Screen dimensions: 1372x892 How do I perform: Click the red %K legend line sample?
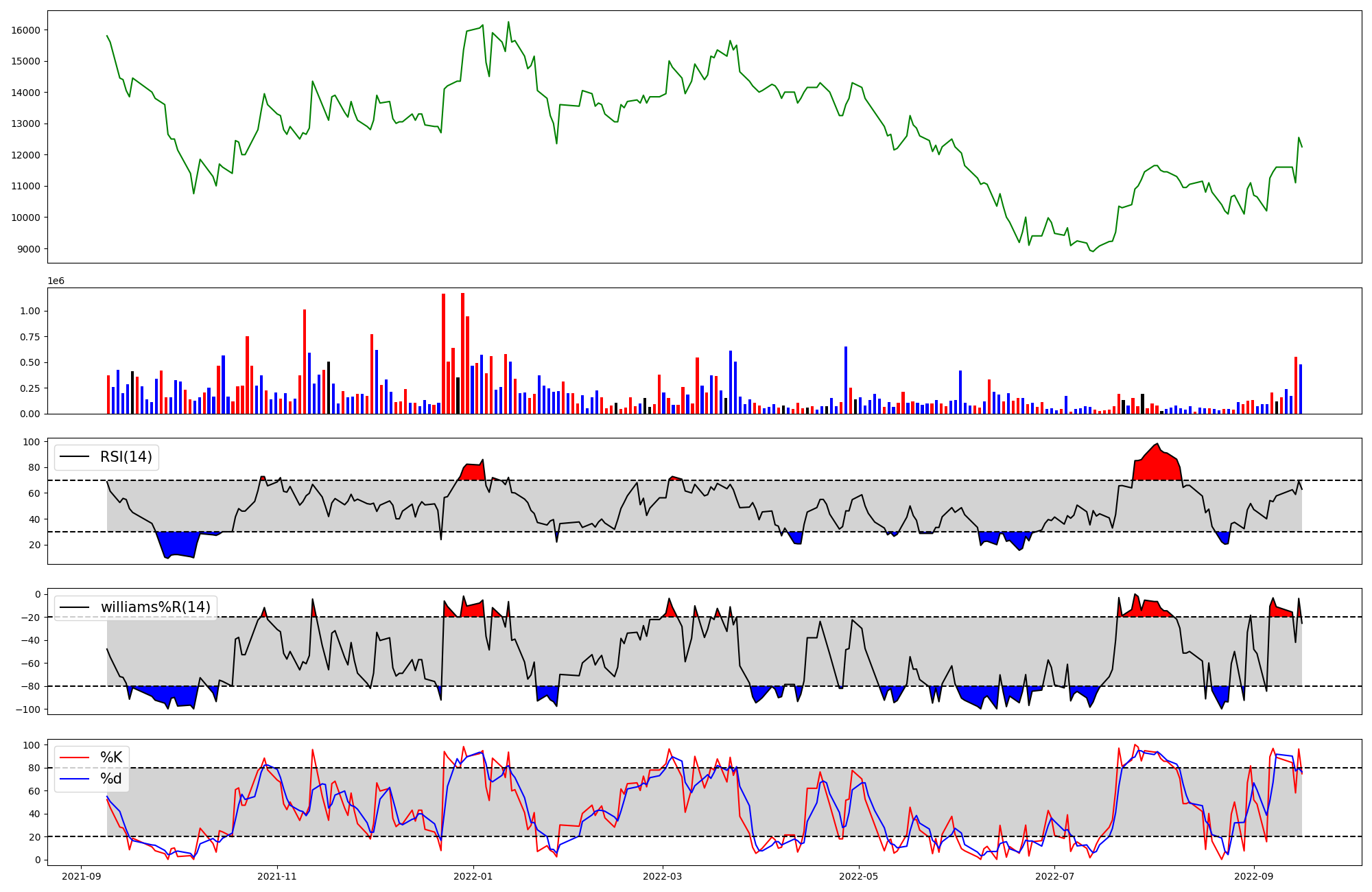coord(75,758)
